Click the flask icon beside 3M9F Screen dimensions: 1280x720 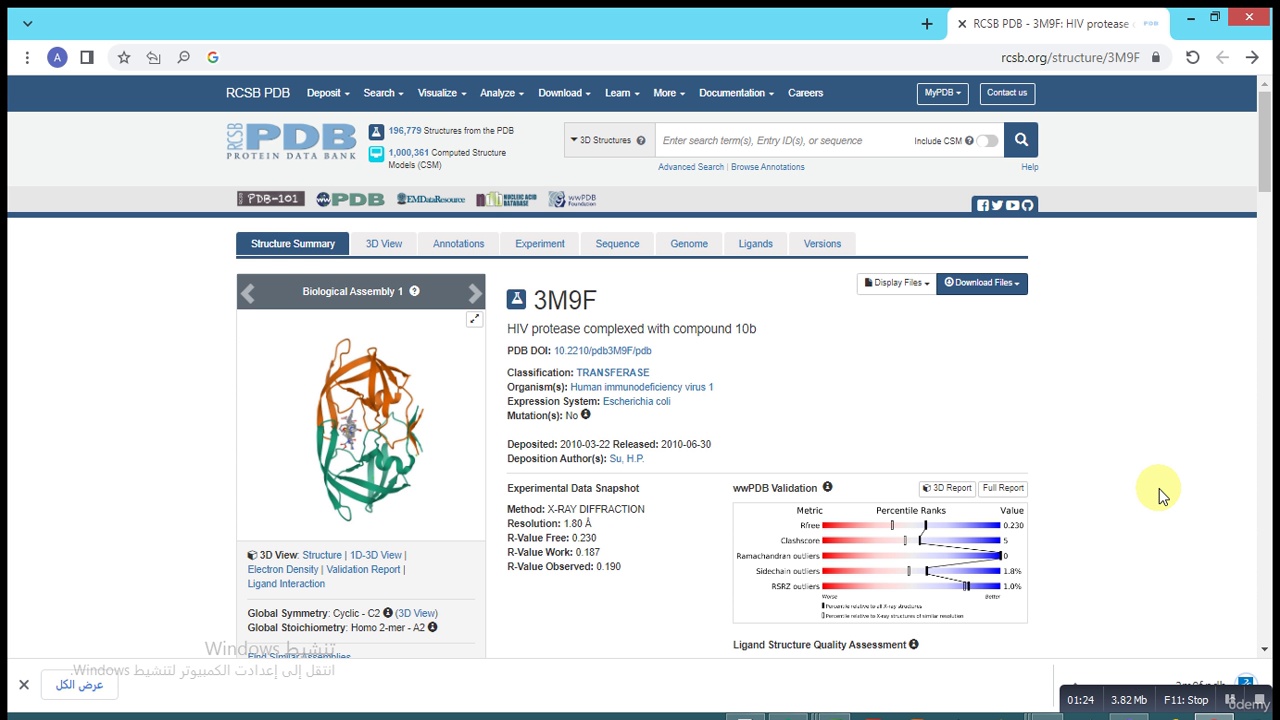pos(516,299)
